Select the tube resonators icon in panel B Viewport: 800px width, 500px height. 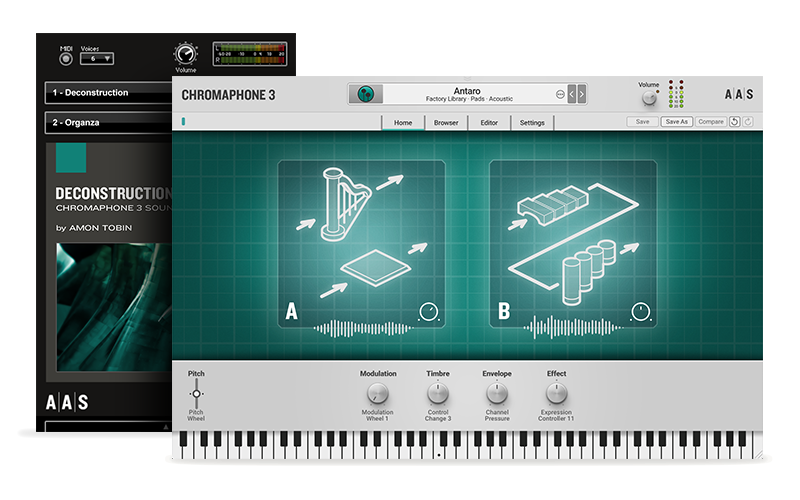point(587,271)
